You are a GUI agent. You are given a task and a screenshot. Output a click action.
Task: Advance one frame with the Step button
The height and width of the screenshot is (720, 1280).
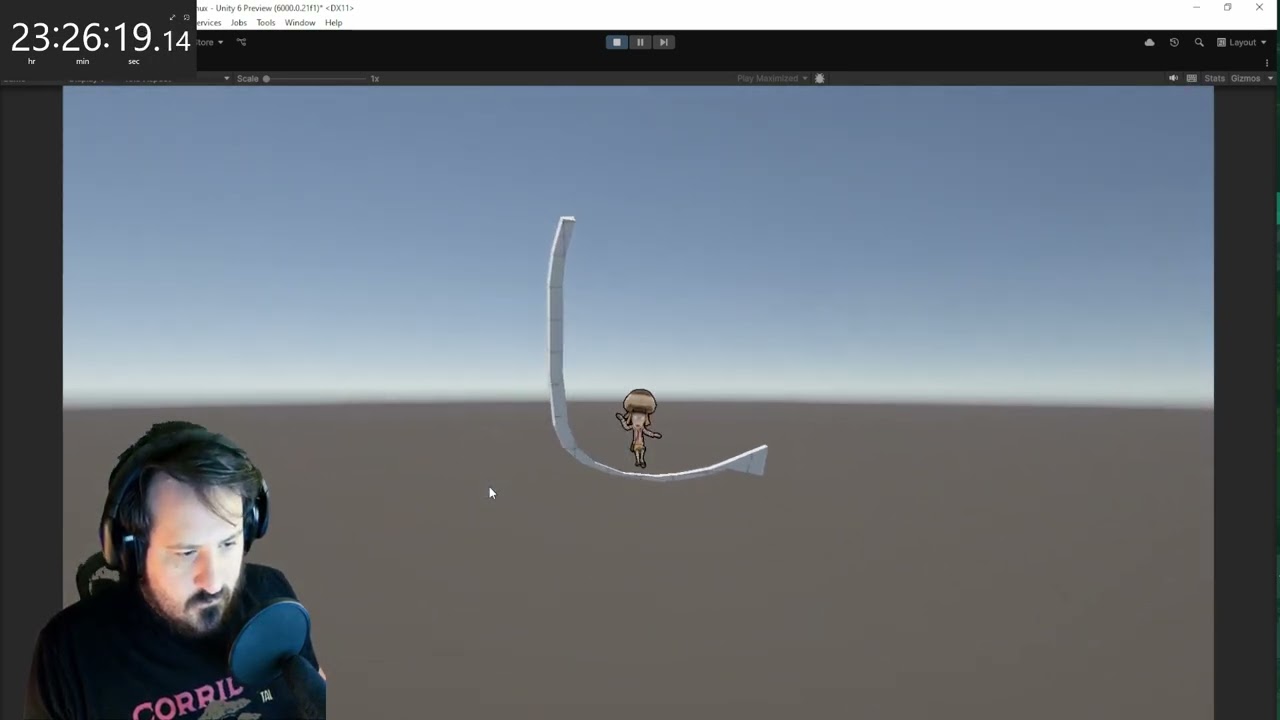click(x=663, y=42)
